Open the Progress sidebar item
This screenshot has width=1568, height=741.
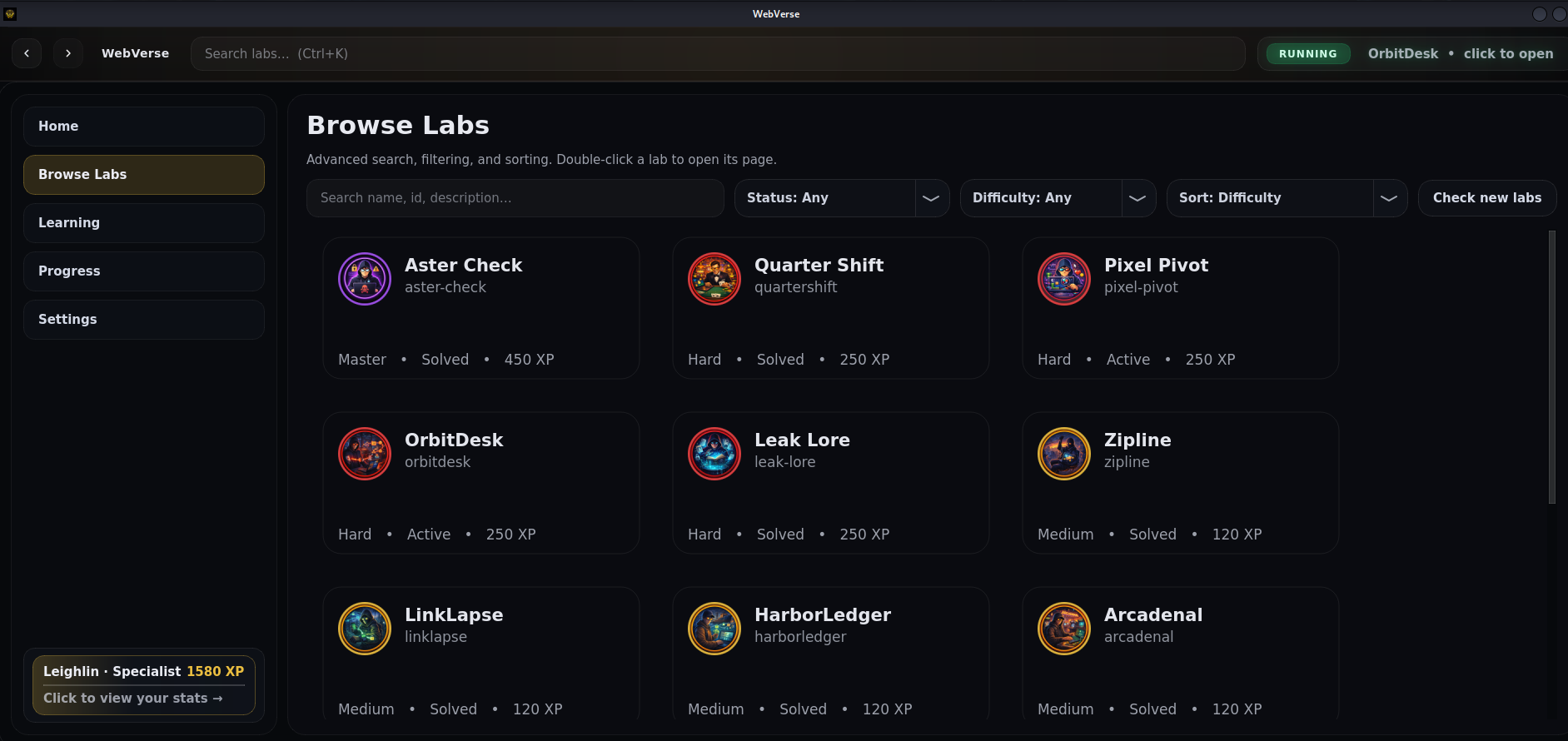click(144, 271)
